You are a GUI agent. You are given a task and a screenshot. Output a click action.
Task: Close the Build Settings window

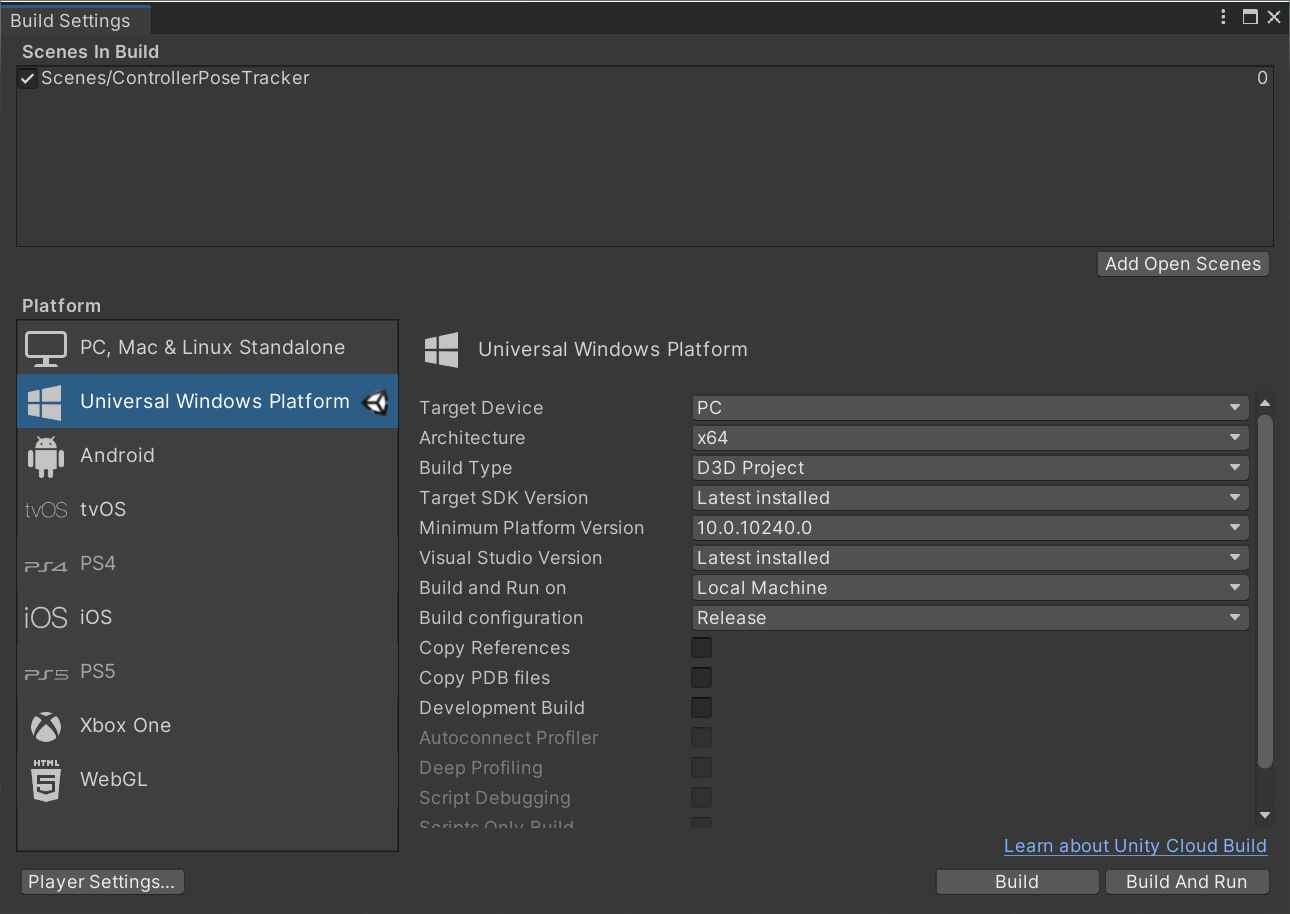(x=1274, y=17)
